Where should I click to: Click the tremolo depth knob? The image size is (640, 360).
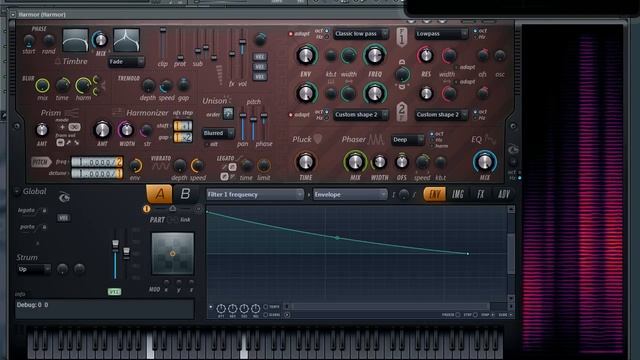[x=148, y=85]
